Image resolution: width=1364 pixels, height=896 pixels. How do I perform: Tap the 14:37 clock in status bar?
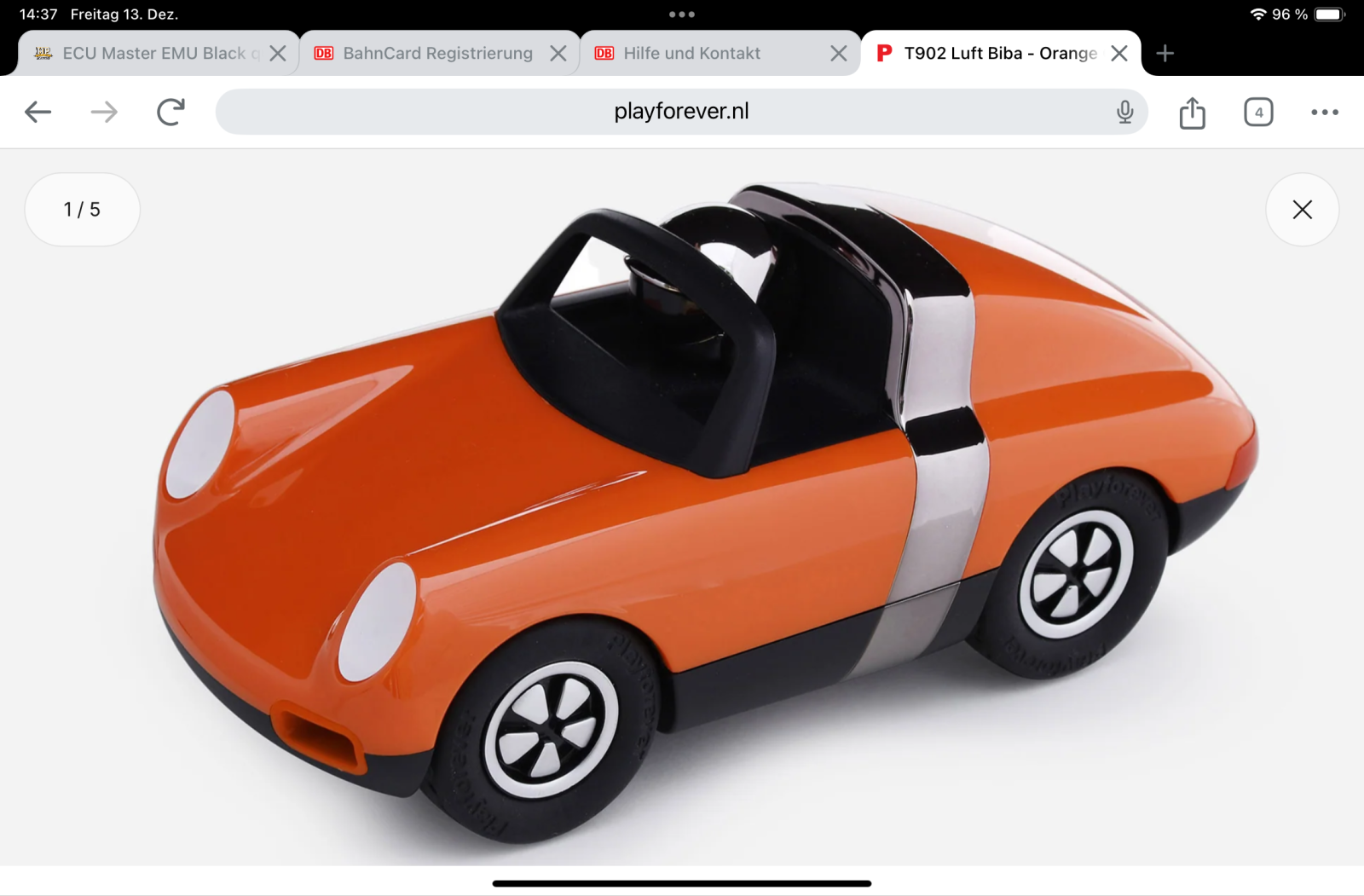point(38,14)
